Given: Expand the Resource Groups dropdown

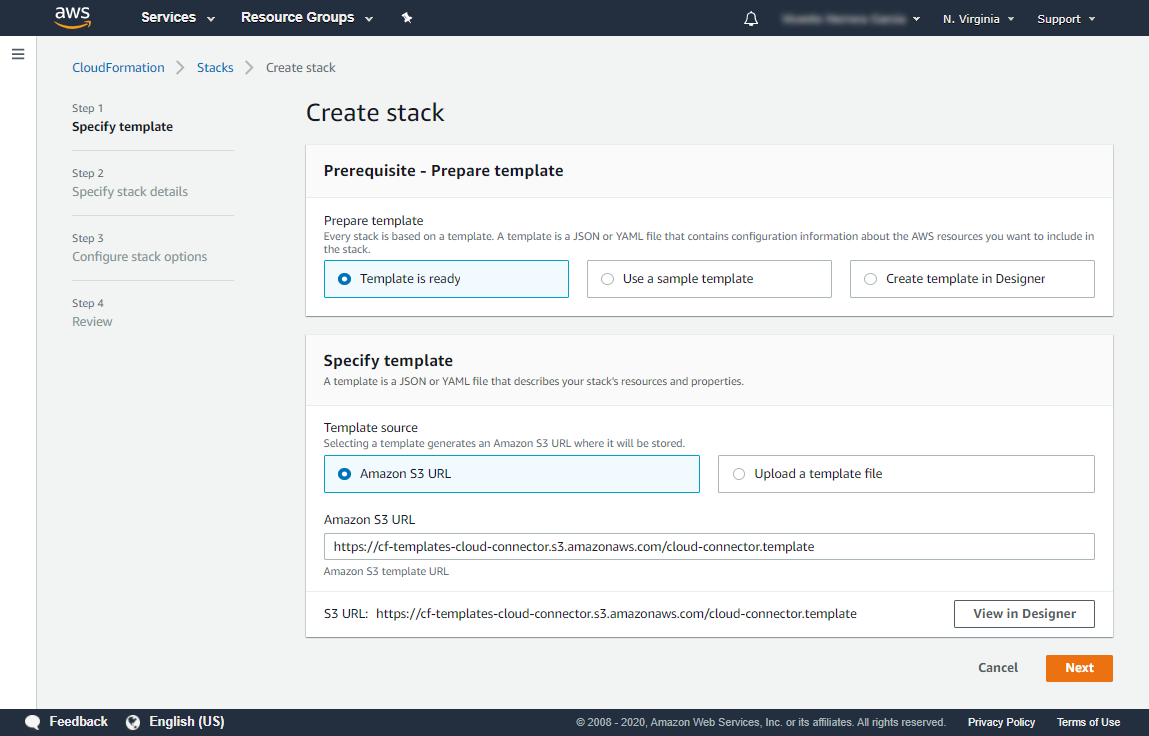Looking at the screenshot, I should coord(307,18).
